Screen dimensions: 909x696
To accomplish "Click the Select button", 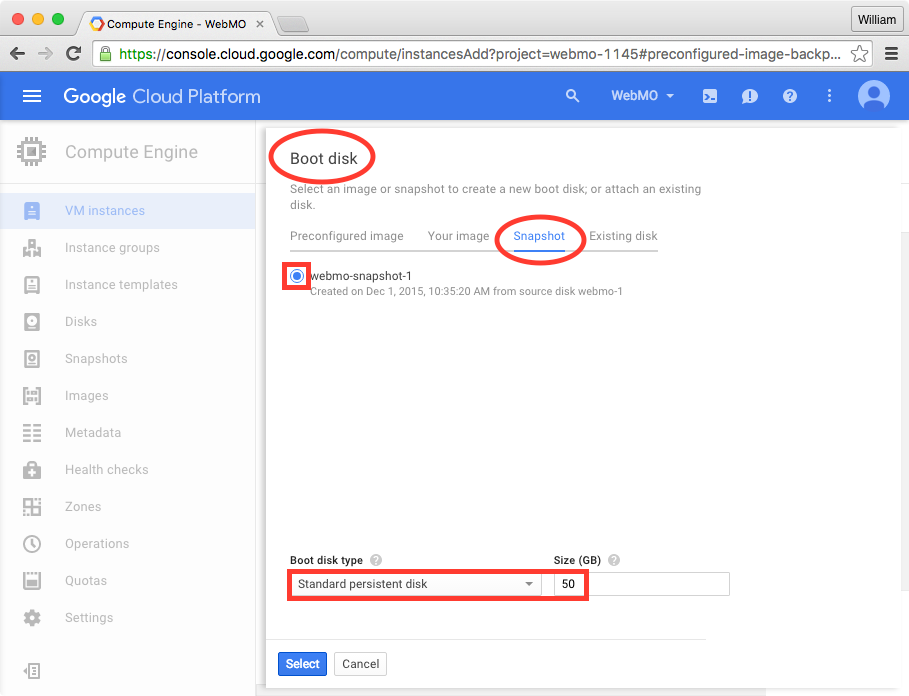I will [303, 664].
